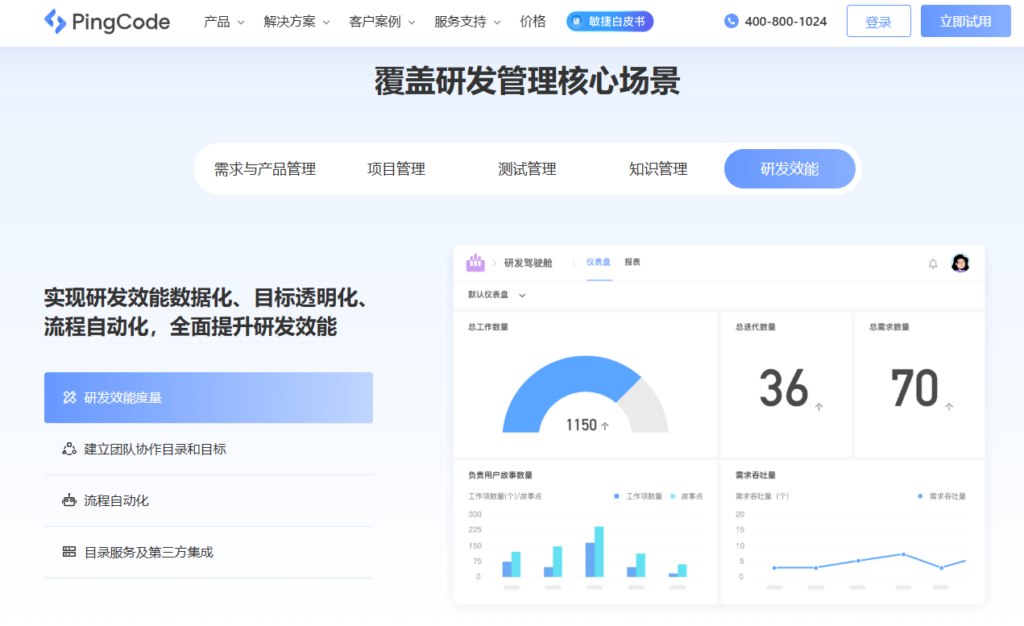Click the number 70 under 总需求数量

point(914,388)
